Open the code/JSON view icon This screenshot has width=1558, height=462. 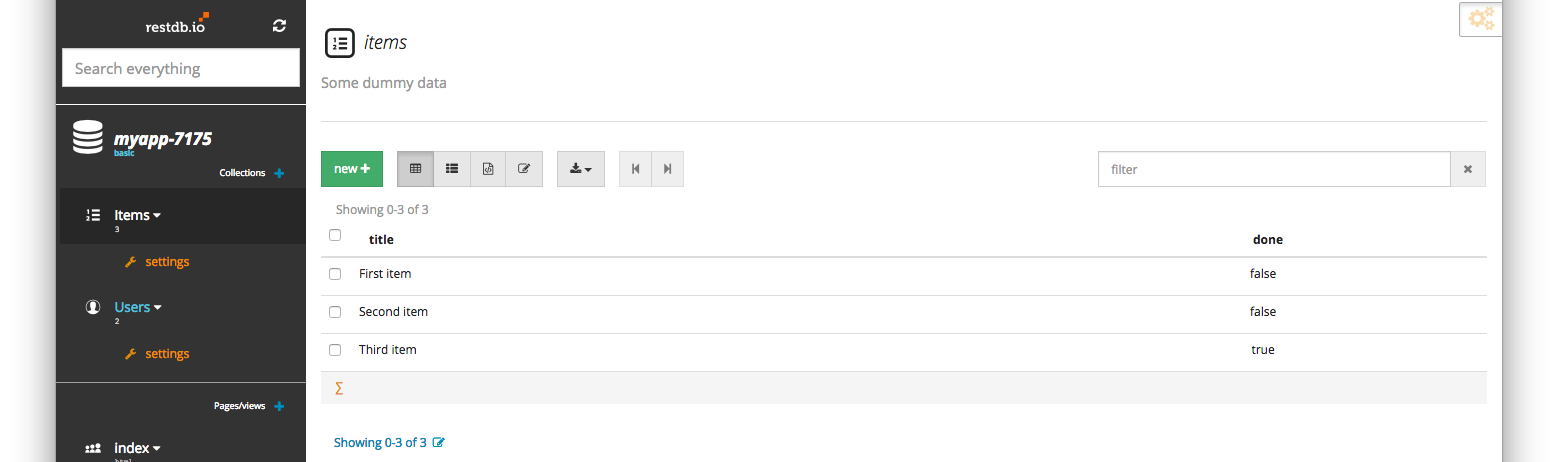(488, 169)
